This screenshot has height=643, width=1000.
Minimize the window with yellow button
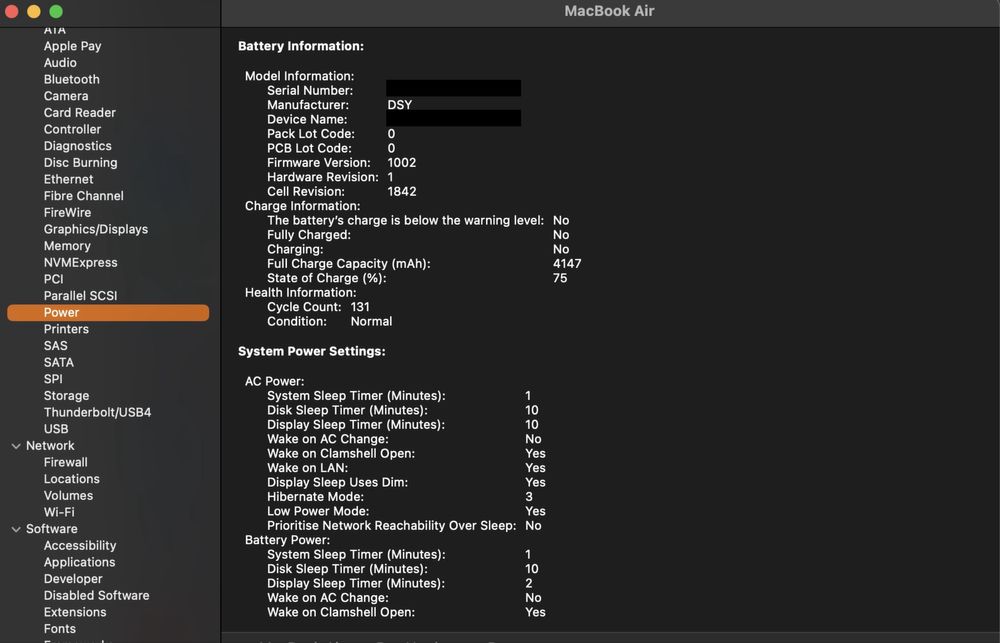coord(34,11)
